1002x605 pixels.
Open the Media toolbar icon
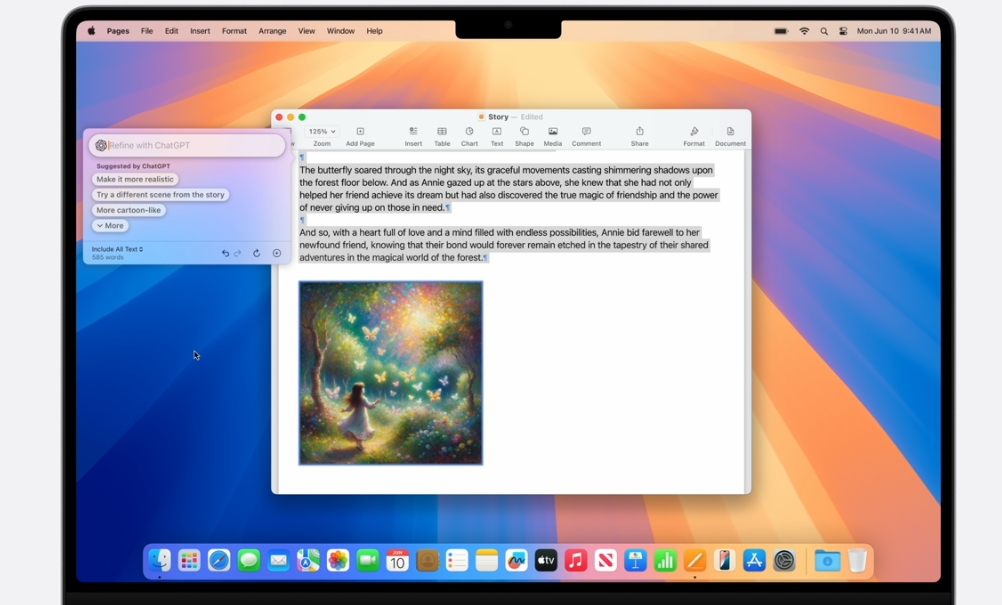point(553,136)
